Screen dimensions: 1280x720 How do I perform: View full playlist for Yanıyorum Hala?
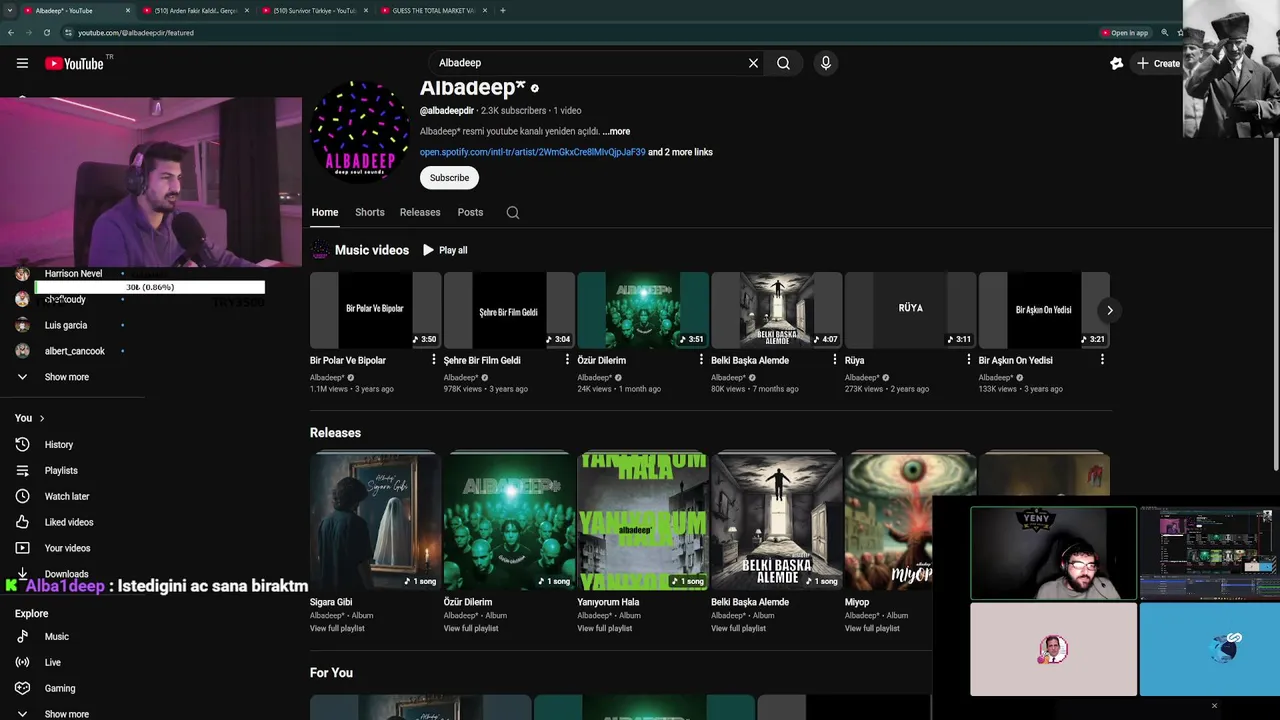(x=604, y=628)
